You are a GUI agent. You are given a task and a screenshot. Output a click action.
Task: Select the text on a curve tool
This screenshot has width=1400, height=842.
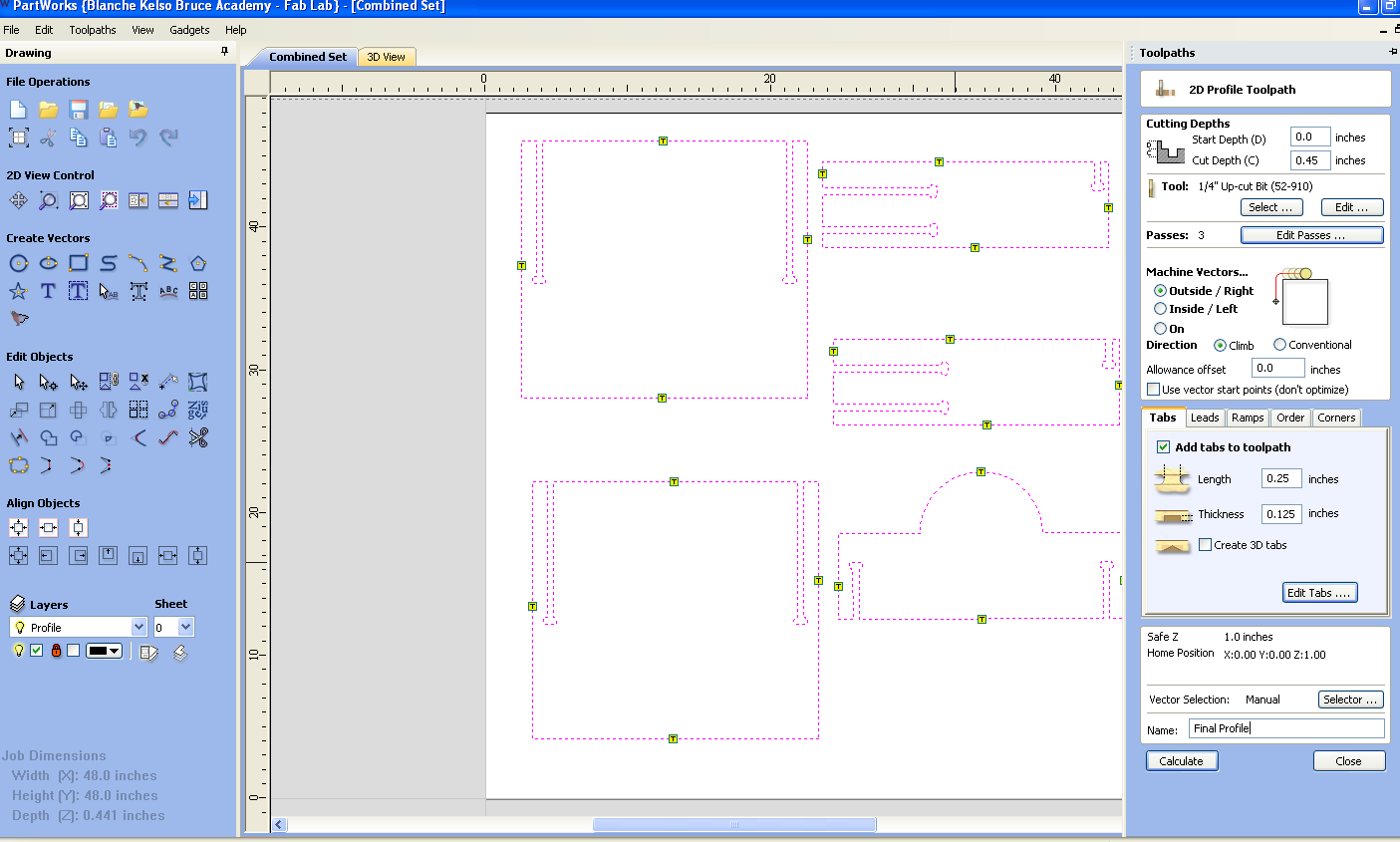pos(168,291)
